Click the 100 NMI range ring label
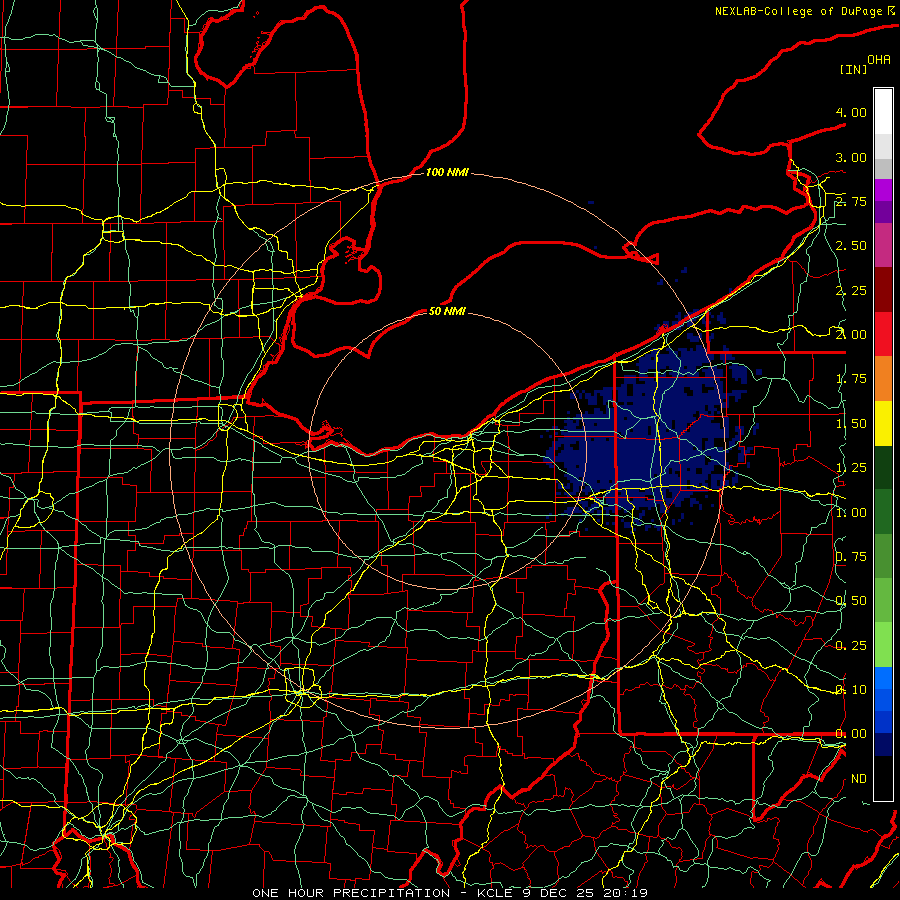This screenshot has width=900, height=900. [x=447, y=172]
